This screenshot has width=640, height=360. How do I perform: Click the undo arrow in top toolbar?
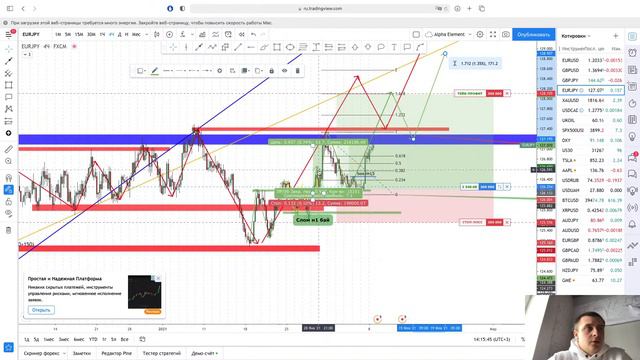click(253, 35)
